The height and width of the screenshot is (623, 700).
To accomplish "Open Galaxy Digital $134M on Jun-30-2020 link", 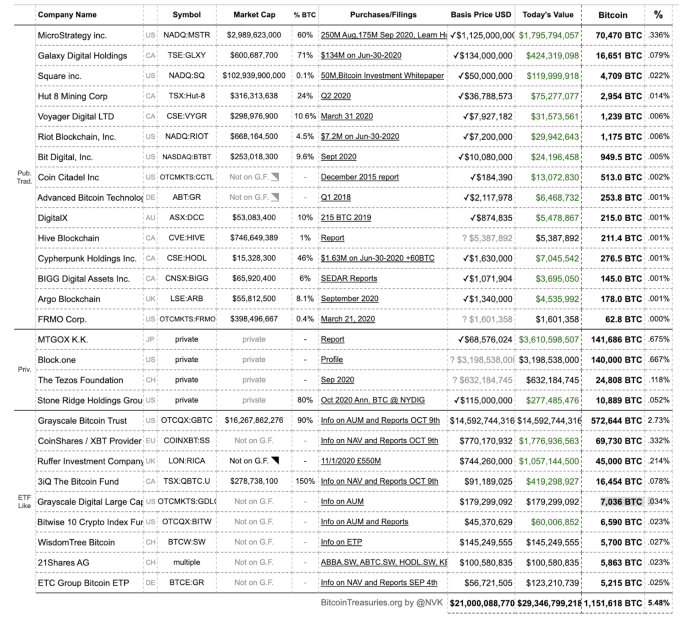I will [x=361, y=55].
